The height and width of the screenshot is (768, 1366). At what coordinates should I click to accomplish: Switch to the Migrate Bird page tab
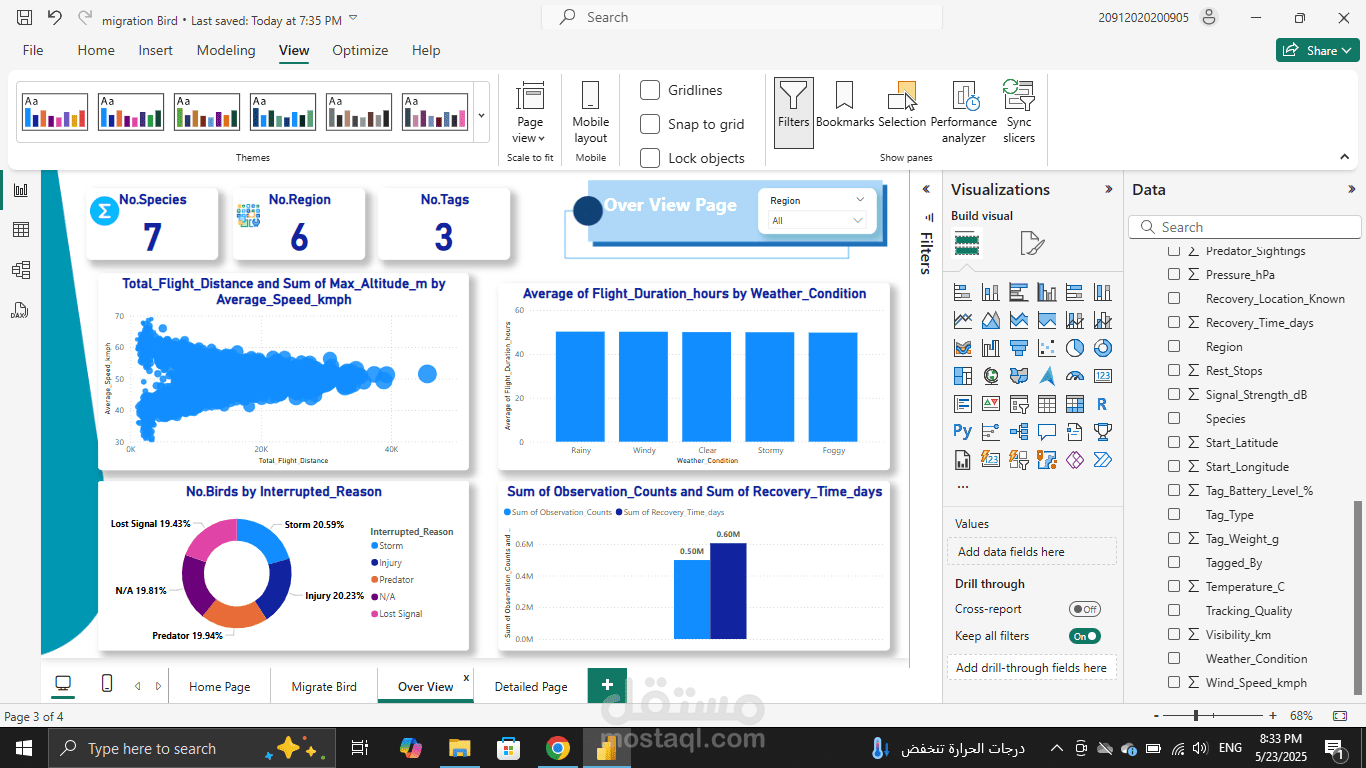click(324, 687)
